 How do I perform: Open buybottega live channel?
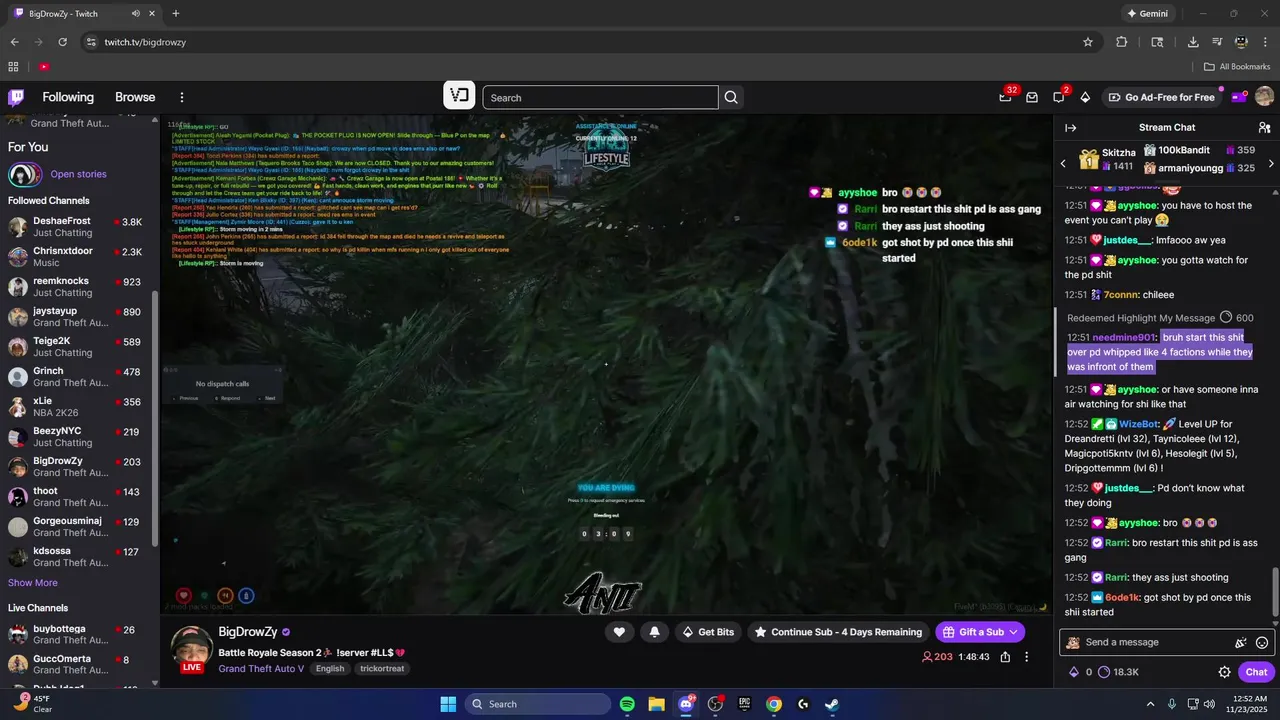click(x=78, y=635)
